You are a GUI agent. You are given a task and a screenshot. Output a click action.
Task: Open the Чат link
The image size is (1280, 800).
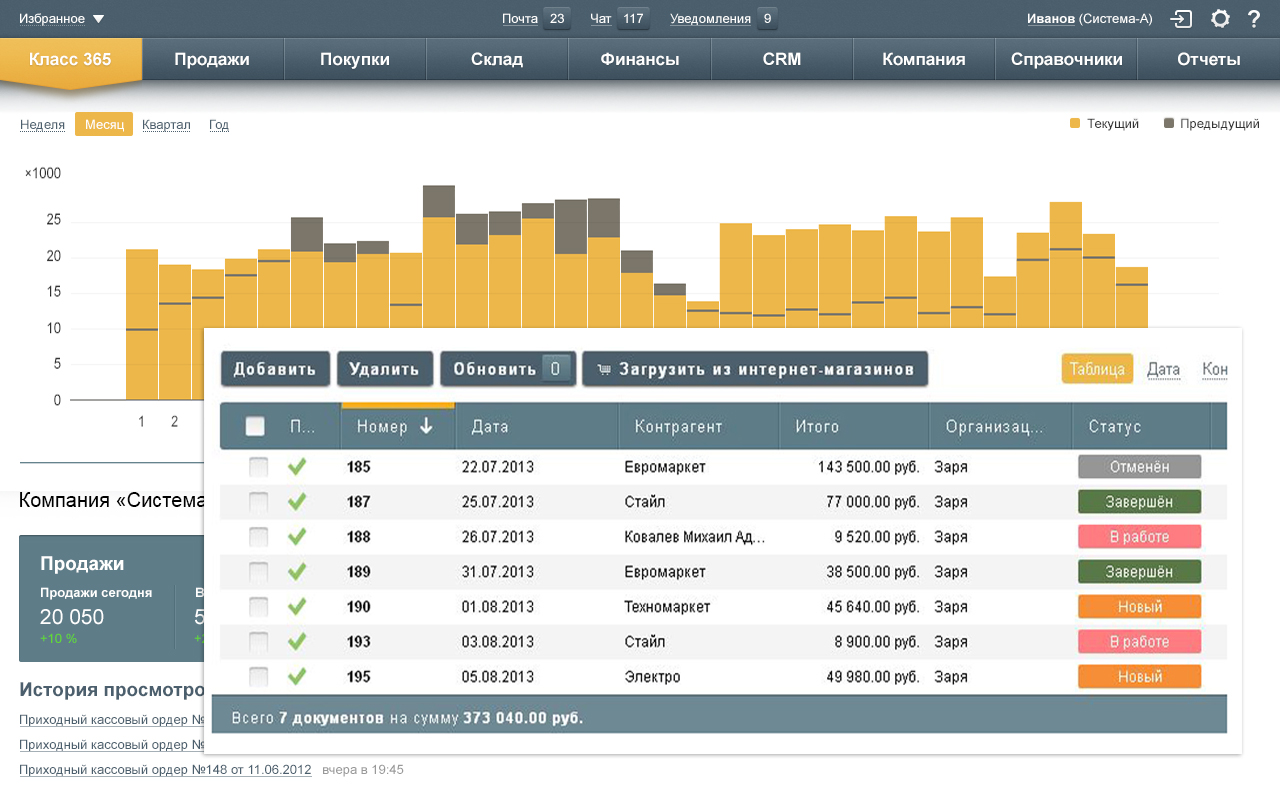[601, 19]
